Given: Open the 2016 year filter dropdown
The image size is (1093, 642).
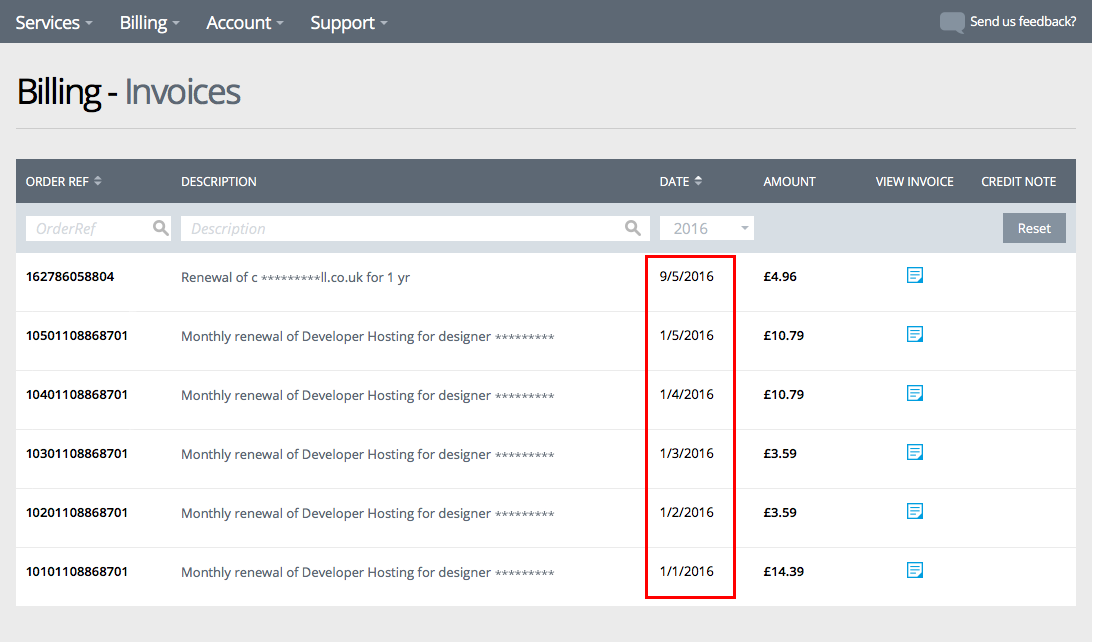Looking at the screenshot, I should click(x=707, y=228).
